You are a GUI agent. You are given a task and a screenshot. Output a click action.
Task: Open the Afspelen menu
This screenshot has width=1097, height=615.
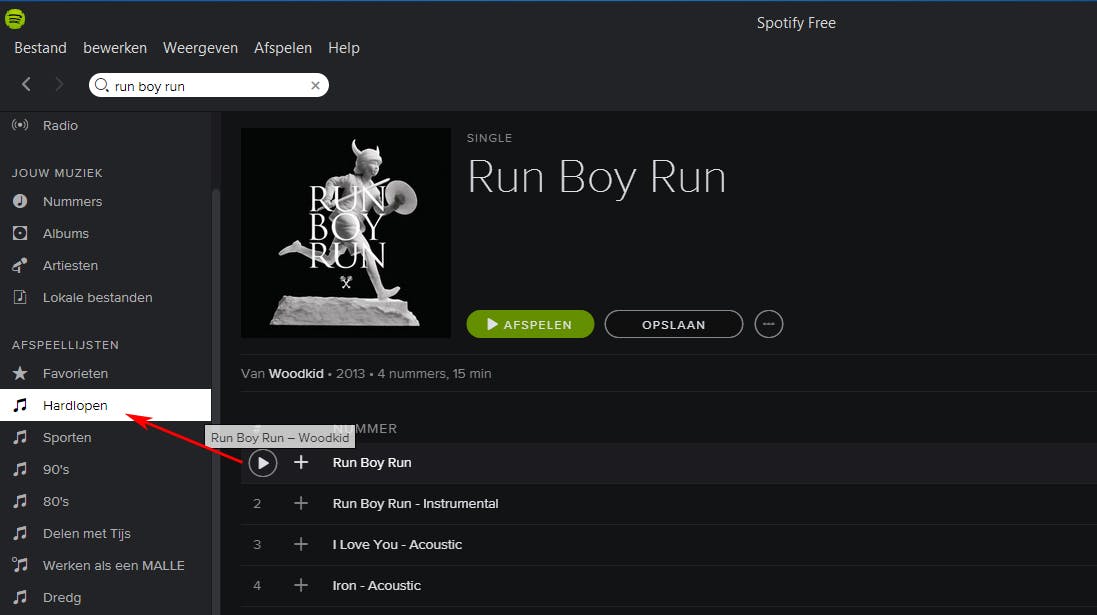click(283, 48)
